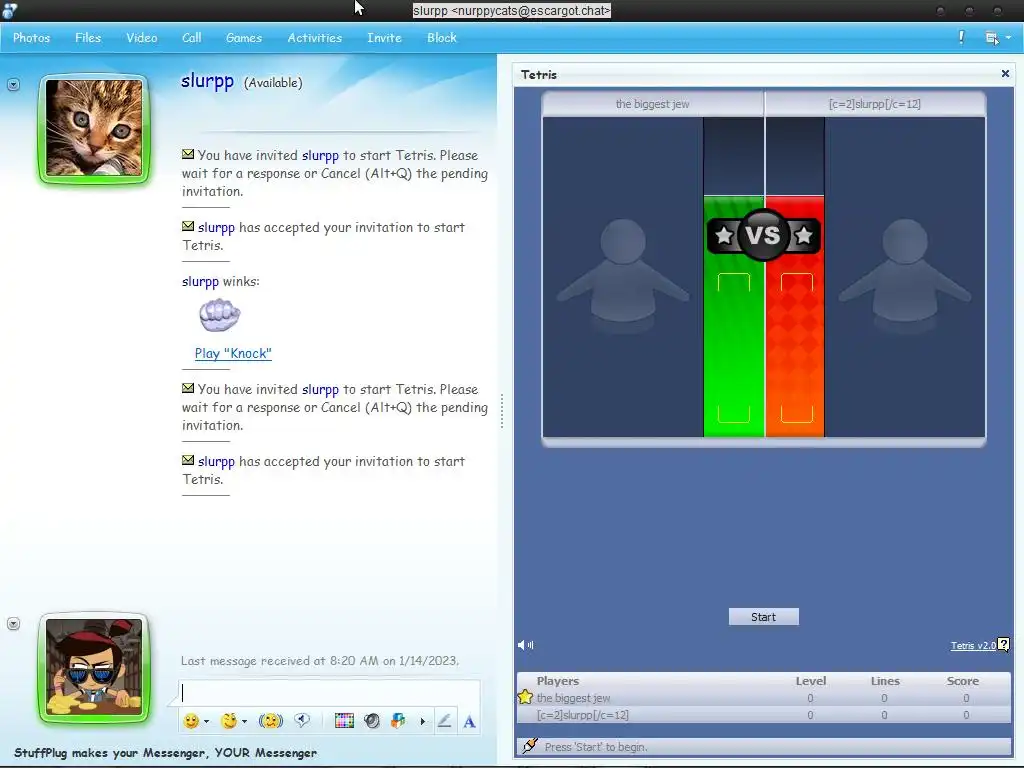Open the winks picker winking face

coord(229,721)
